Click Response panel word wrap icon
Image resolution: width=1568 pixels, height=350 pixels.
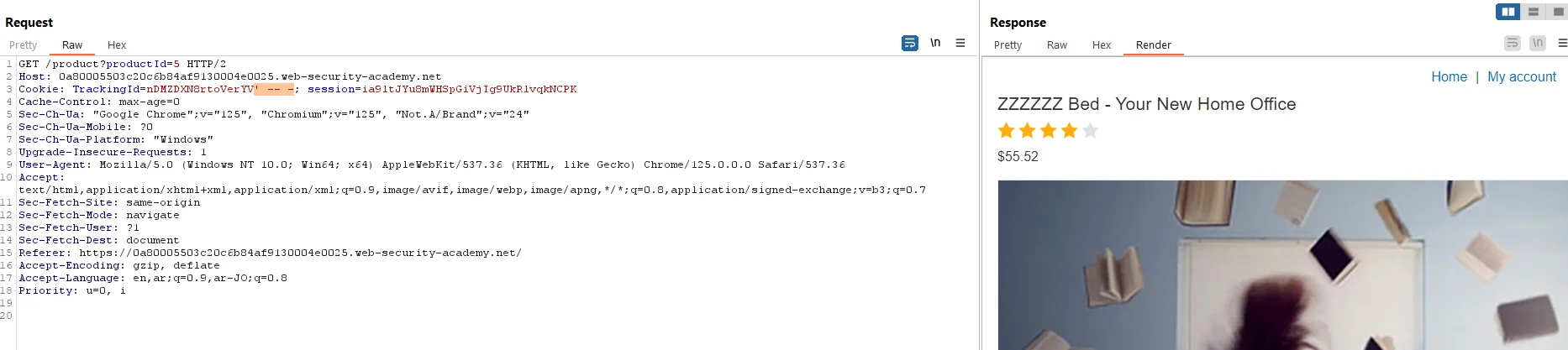(1513, 43)
